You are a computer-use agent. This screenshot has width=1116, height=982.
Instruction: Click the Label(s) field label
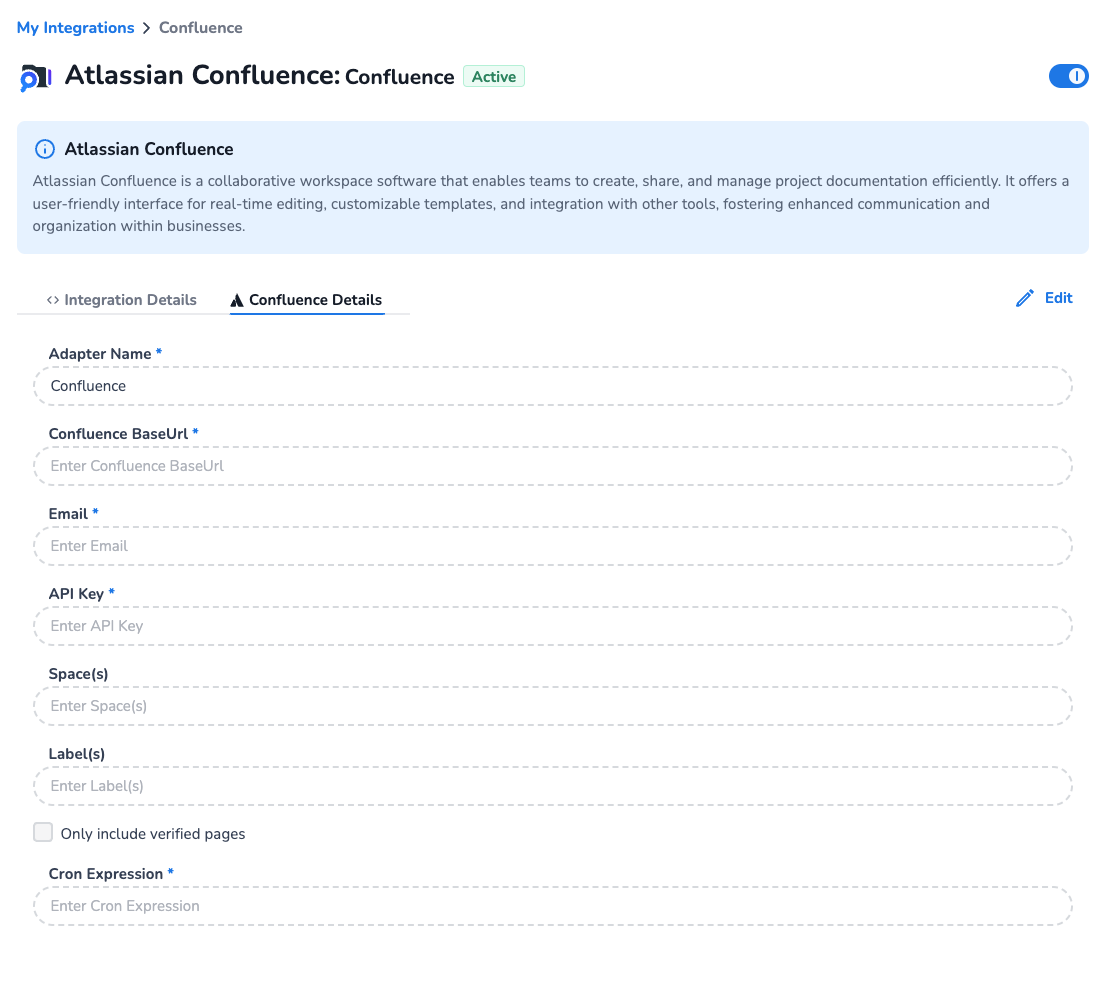pos(77,754)
